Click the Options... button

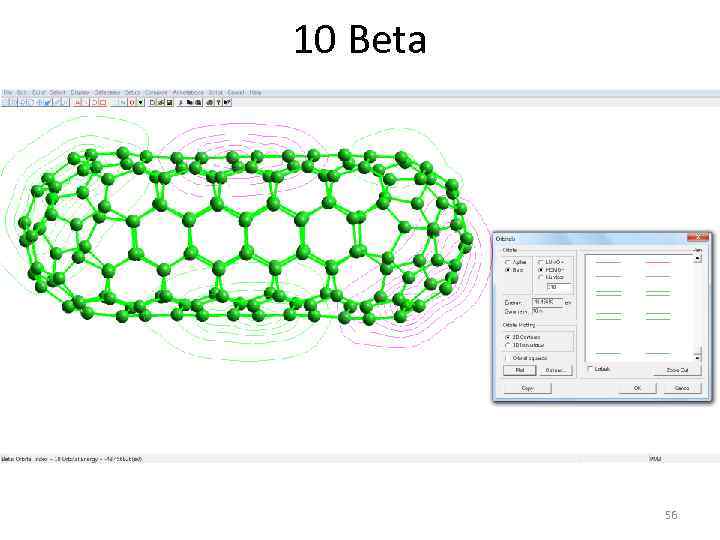coord(556,370)
